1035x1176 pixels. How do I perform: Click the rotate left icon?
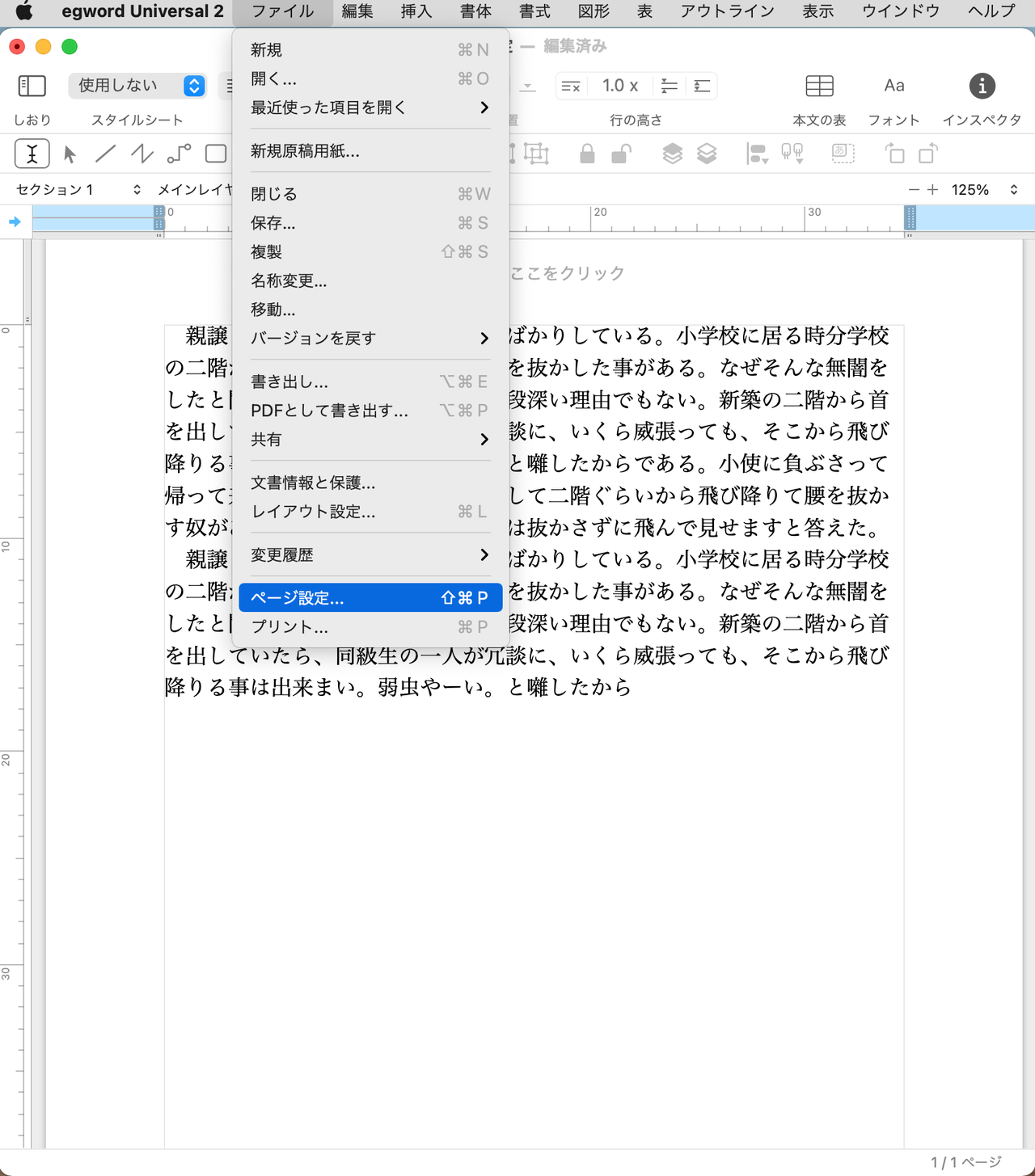pos(894,154)
